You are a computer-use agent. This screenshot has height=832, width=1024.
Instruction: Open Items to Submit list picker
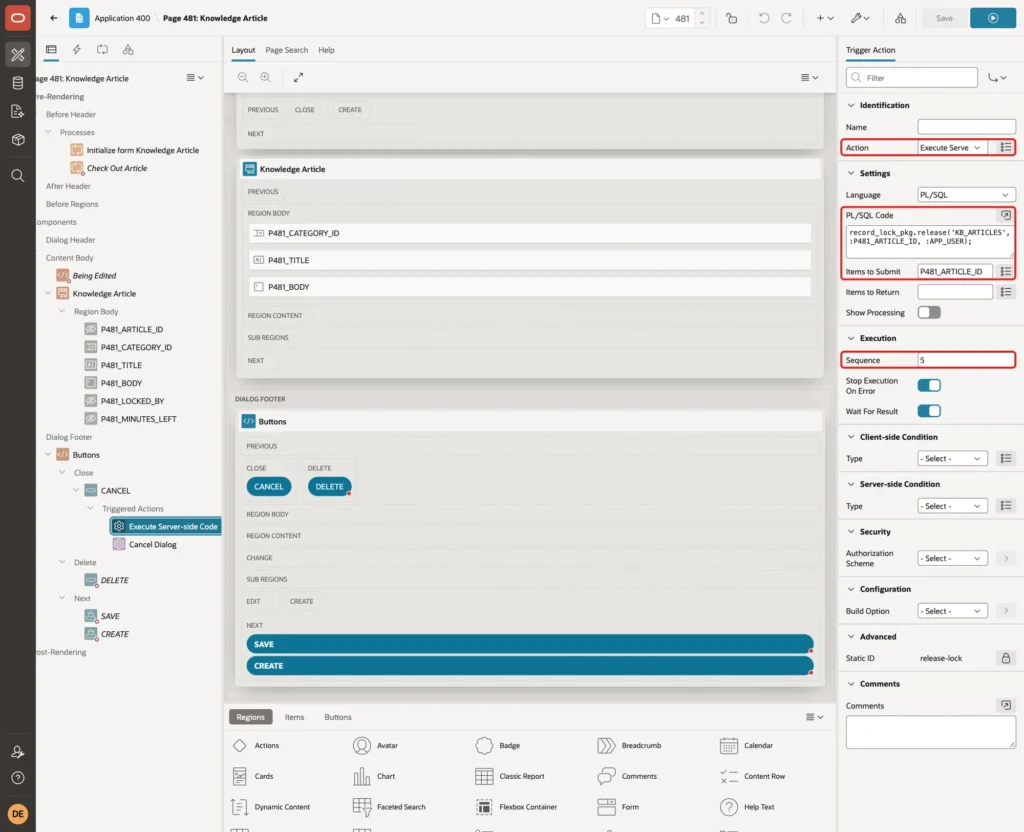(x=1006, y=271)
